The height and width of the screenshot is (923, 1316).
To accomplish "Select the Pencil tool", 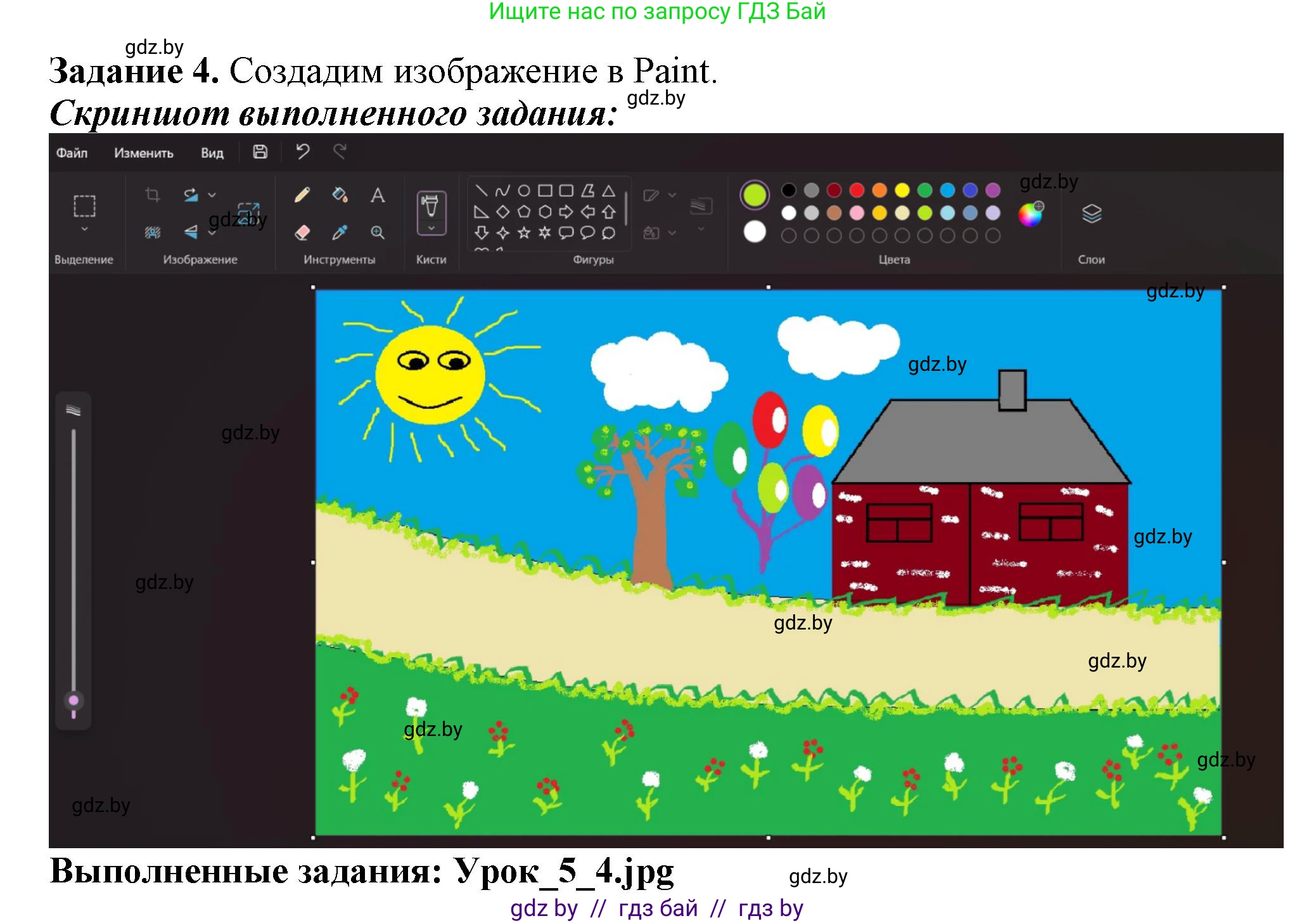I will 302,195.
